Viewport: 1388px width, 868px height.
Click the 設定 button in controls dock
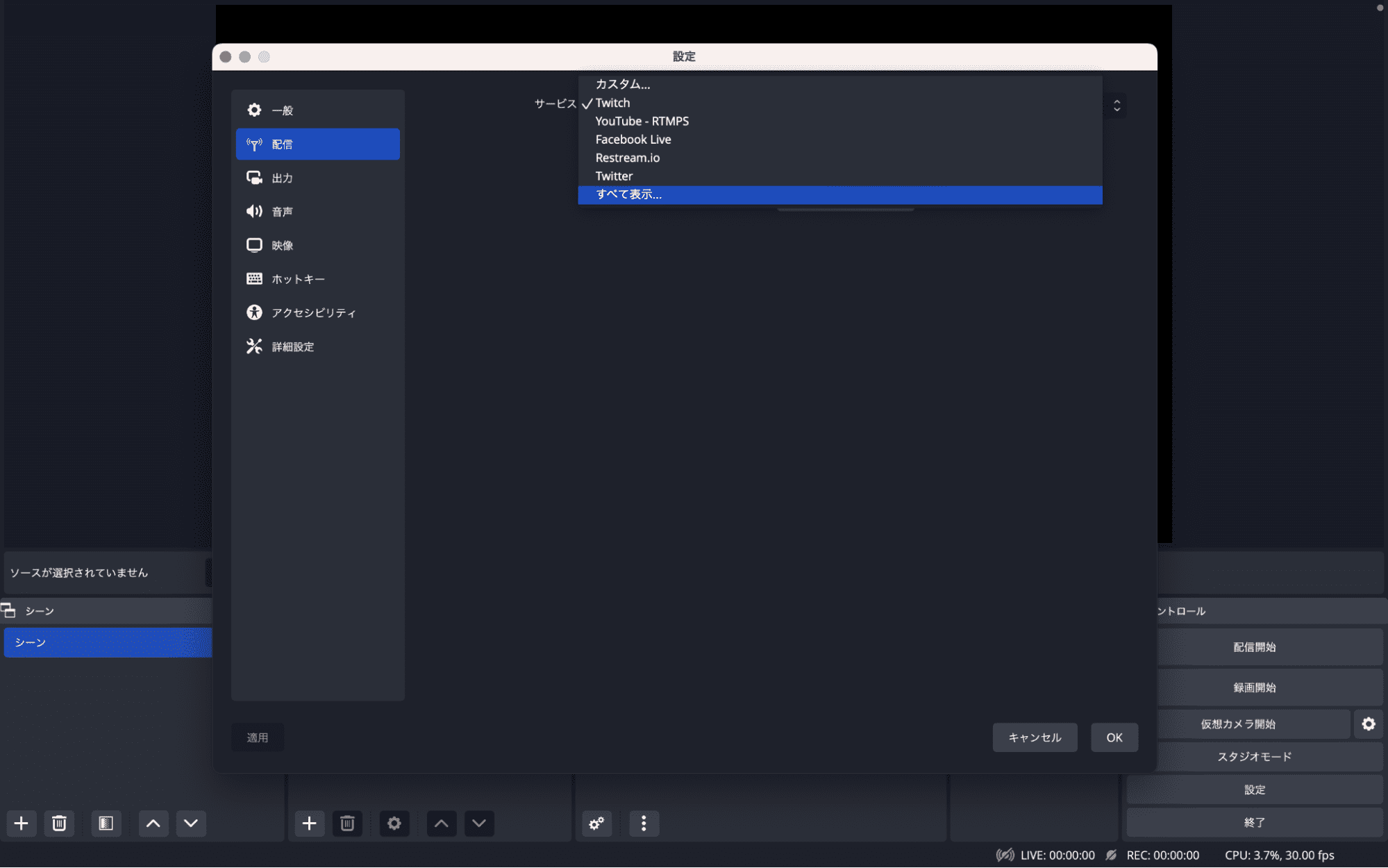tap(1254, 790)
